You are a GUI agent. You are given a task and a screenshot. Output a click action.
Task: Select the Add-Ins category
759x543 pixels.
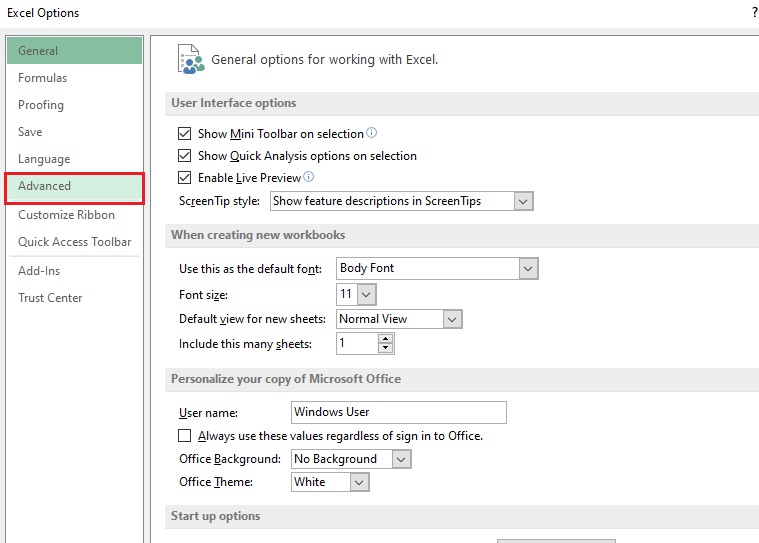pyautogui.click(x=75, y=271)
